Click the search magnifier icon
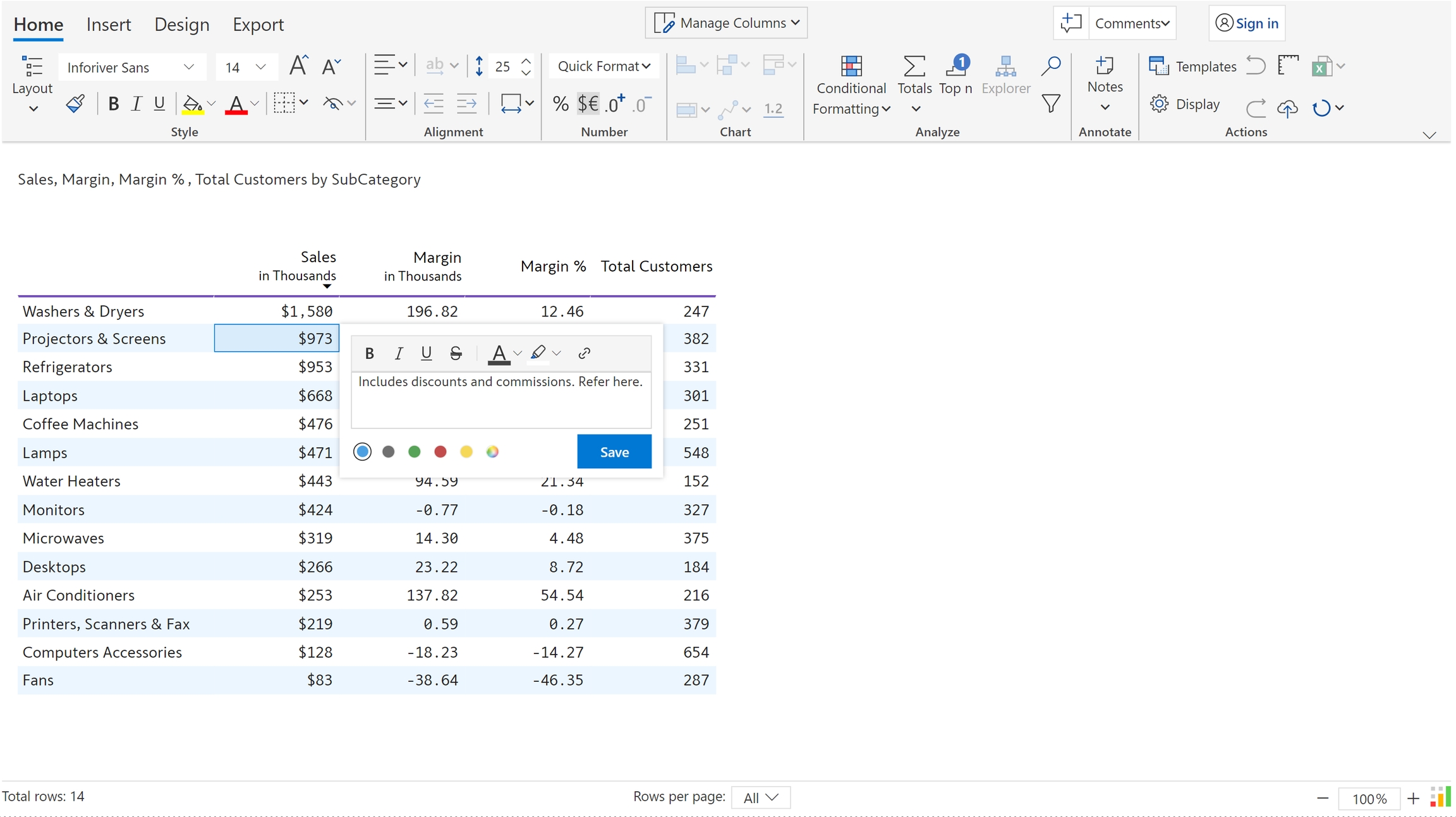Screen dimensions: 1456x817 coord(1050,66)
